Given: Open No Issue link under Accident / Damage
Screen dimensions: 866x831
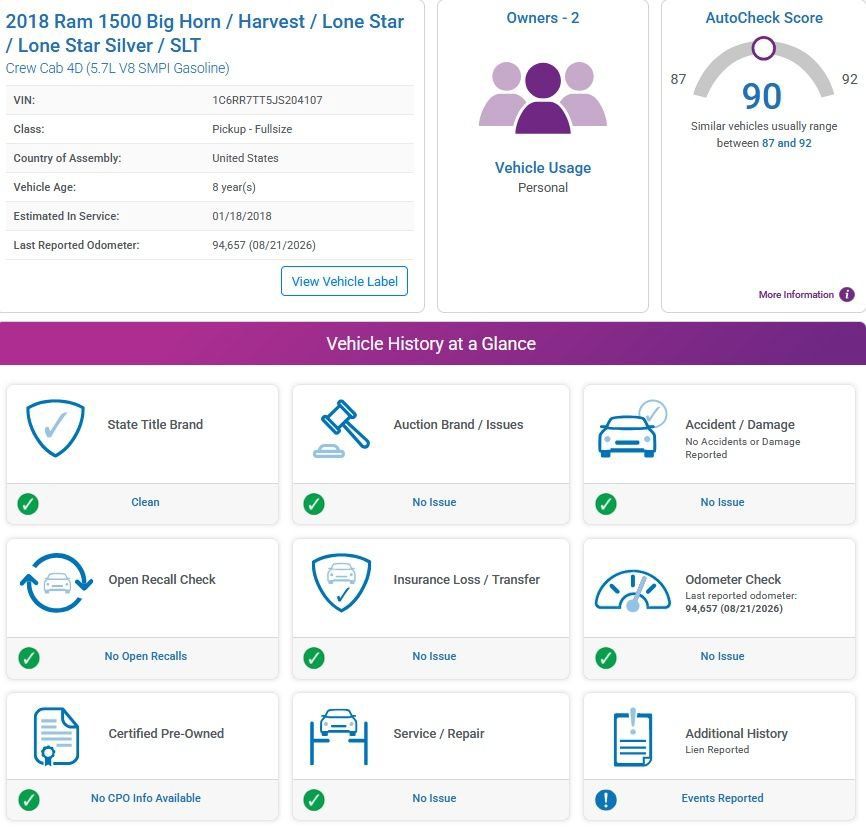Looking at the screenshot, I should [722, 502].
